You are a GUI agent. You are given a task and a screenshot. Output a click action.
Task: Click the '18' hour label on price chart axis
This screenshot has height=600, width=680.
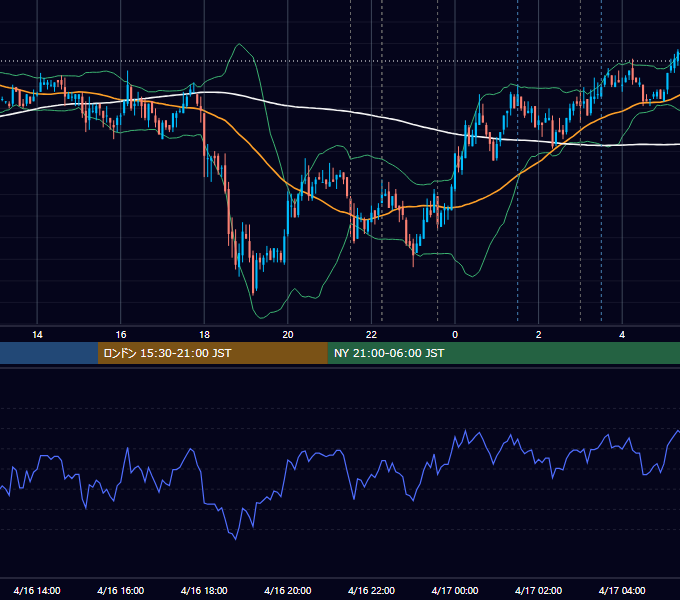tap(204, 335)
